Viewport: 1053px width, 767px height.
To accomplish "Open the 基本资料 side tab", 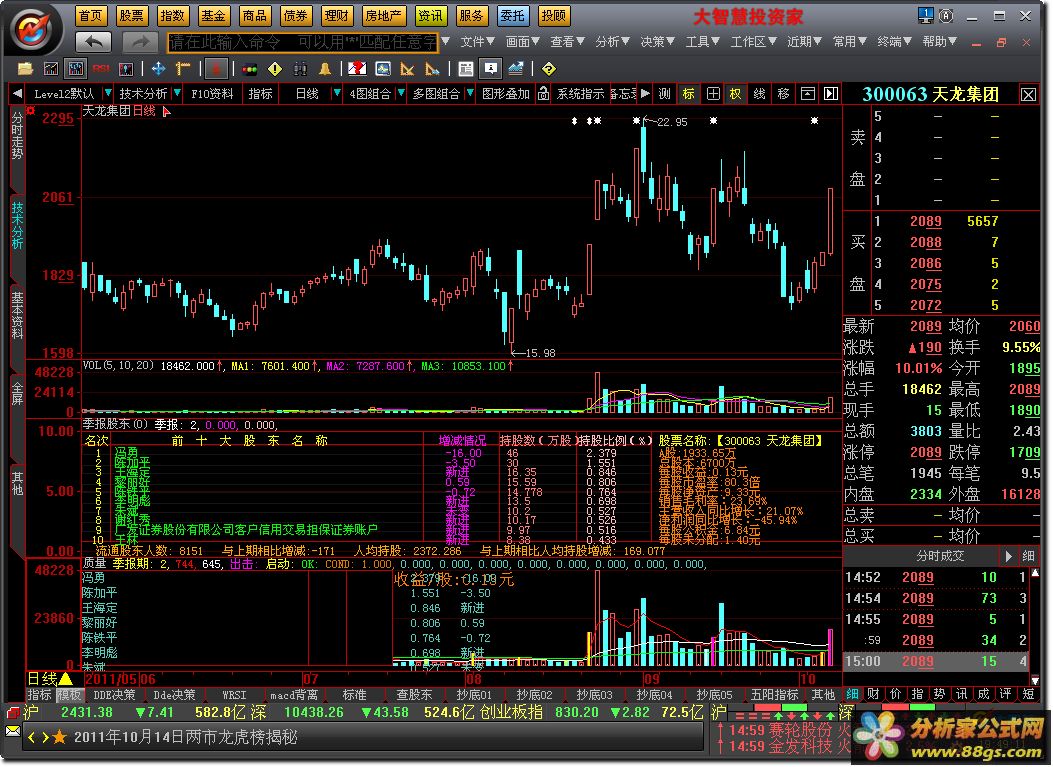I will click(x=17, y=315).
